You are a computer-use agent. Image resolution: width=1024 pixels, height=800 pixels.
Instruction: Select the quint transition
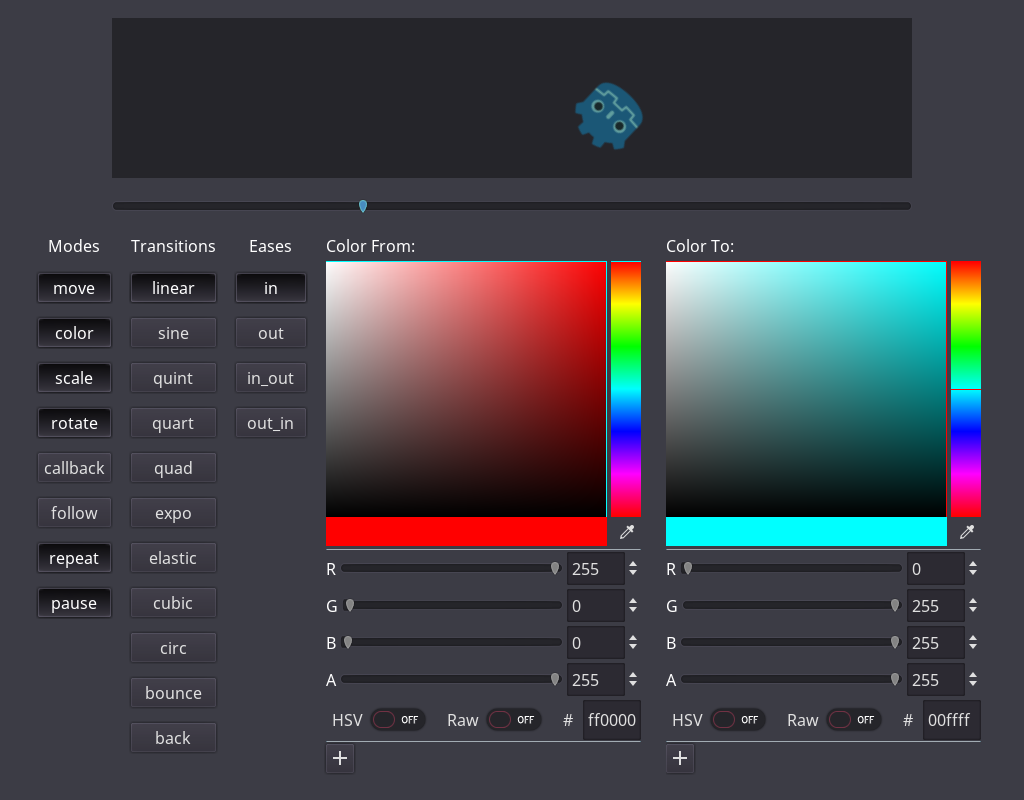[x=173, y=378]
